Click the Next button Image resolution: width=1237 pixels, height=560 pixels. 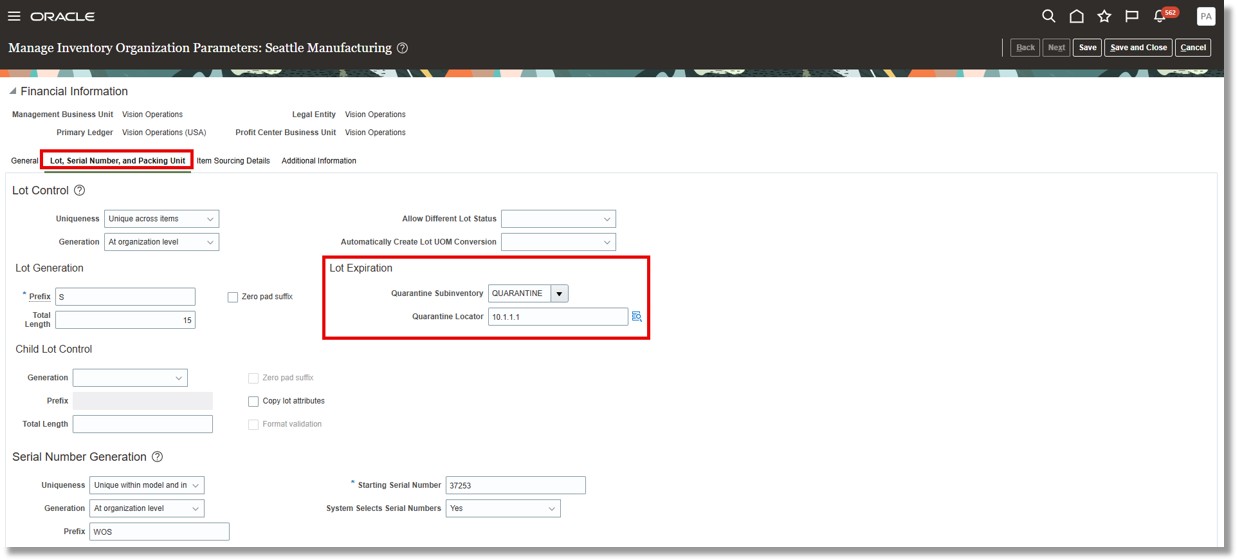(x=1056, y=47)
